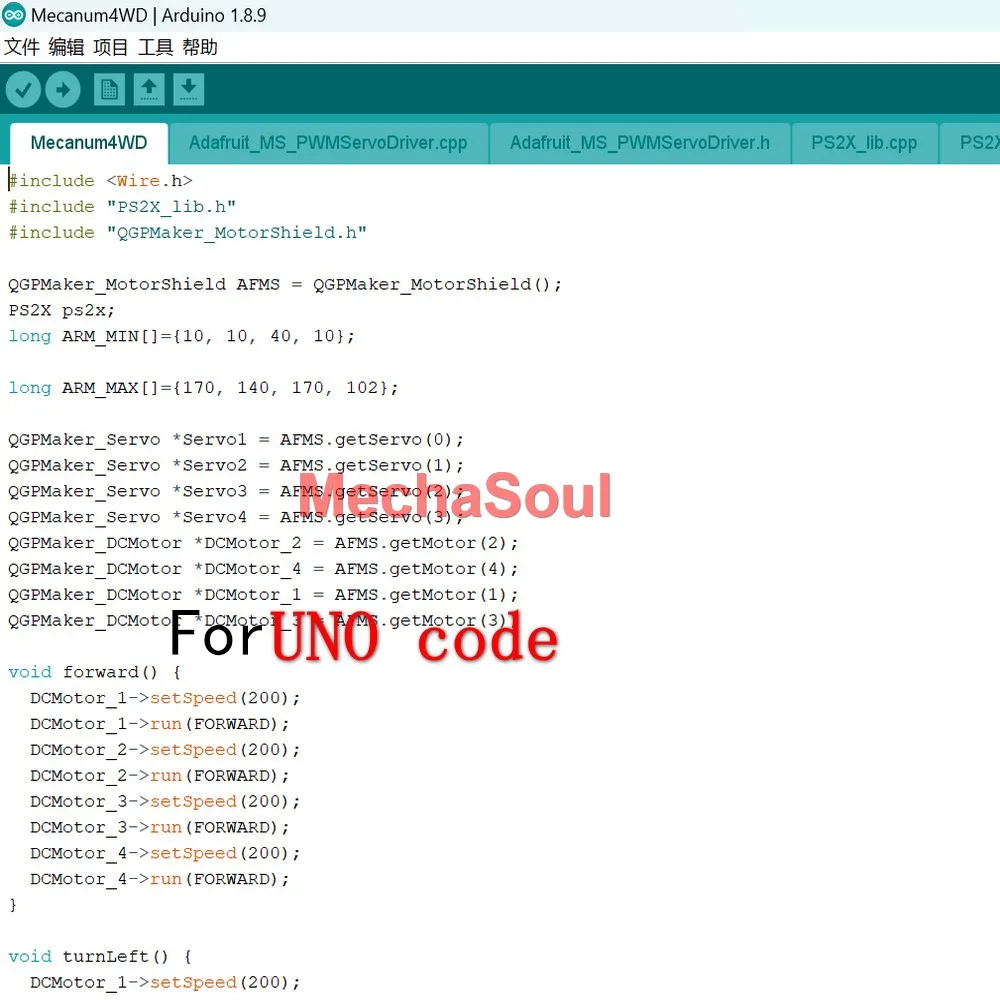Open the 编辑 menu

(x=66, y=47)
